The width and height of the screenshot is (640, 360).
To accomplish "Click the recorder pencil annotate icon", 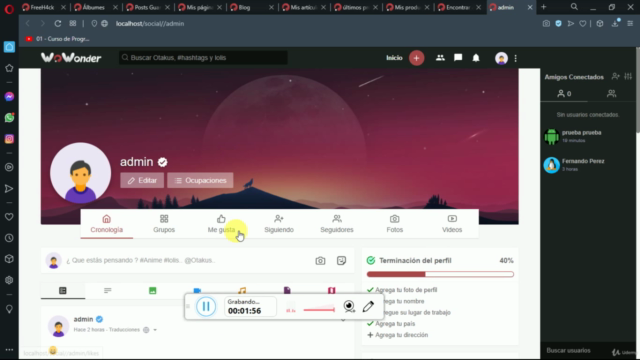I will point(368,307).
